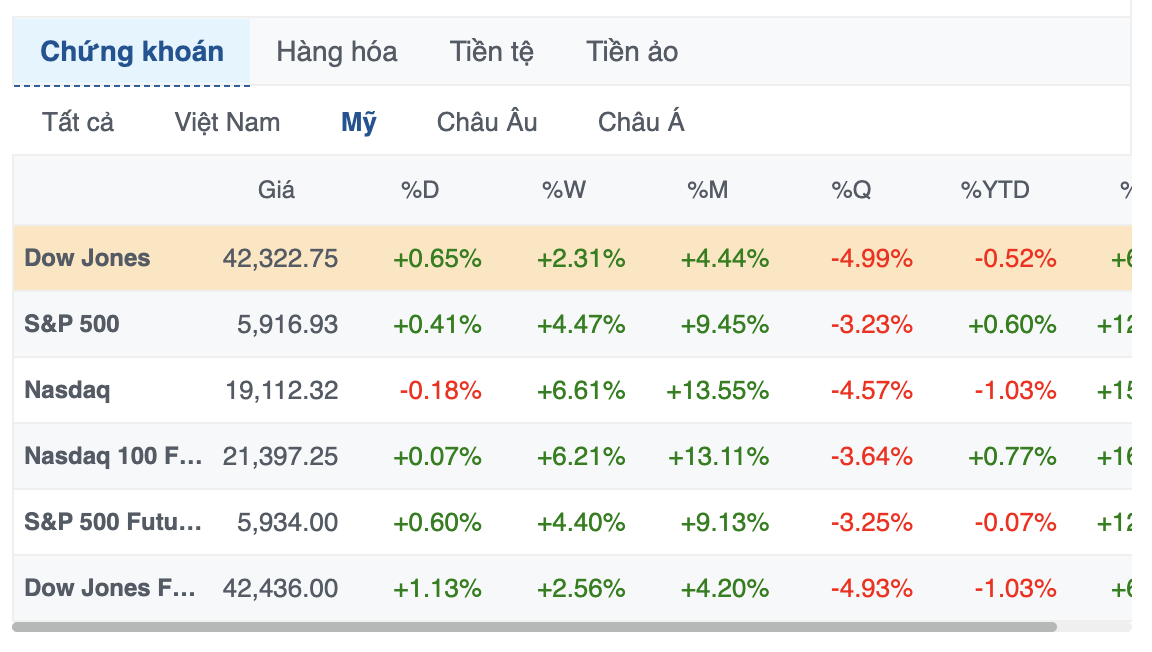Show the Tất cả market filter

click(x=78, y=122)
